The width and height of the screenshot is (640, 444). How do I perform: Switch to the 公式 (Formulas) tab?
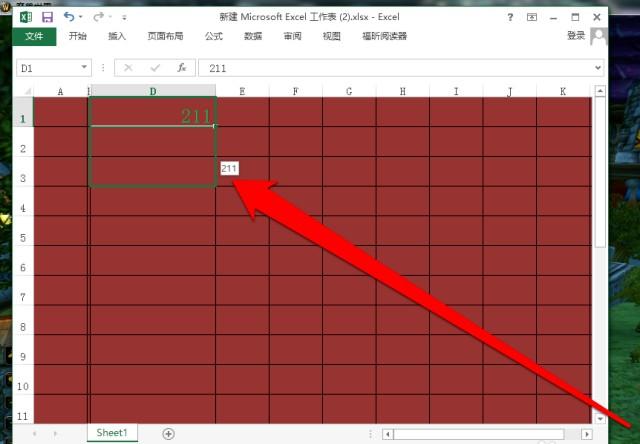pos(214,36)
